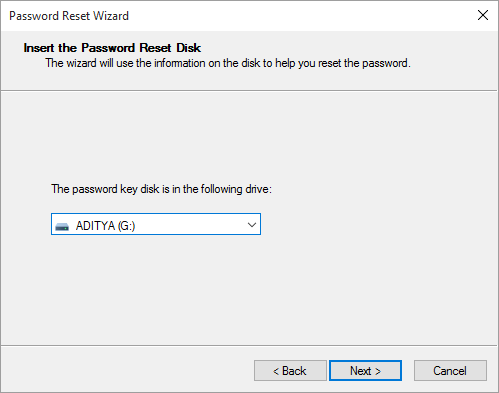
Task: Click the password key disk drive label
Action: pos(161,189)
